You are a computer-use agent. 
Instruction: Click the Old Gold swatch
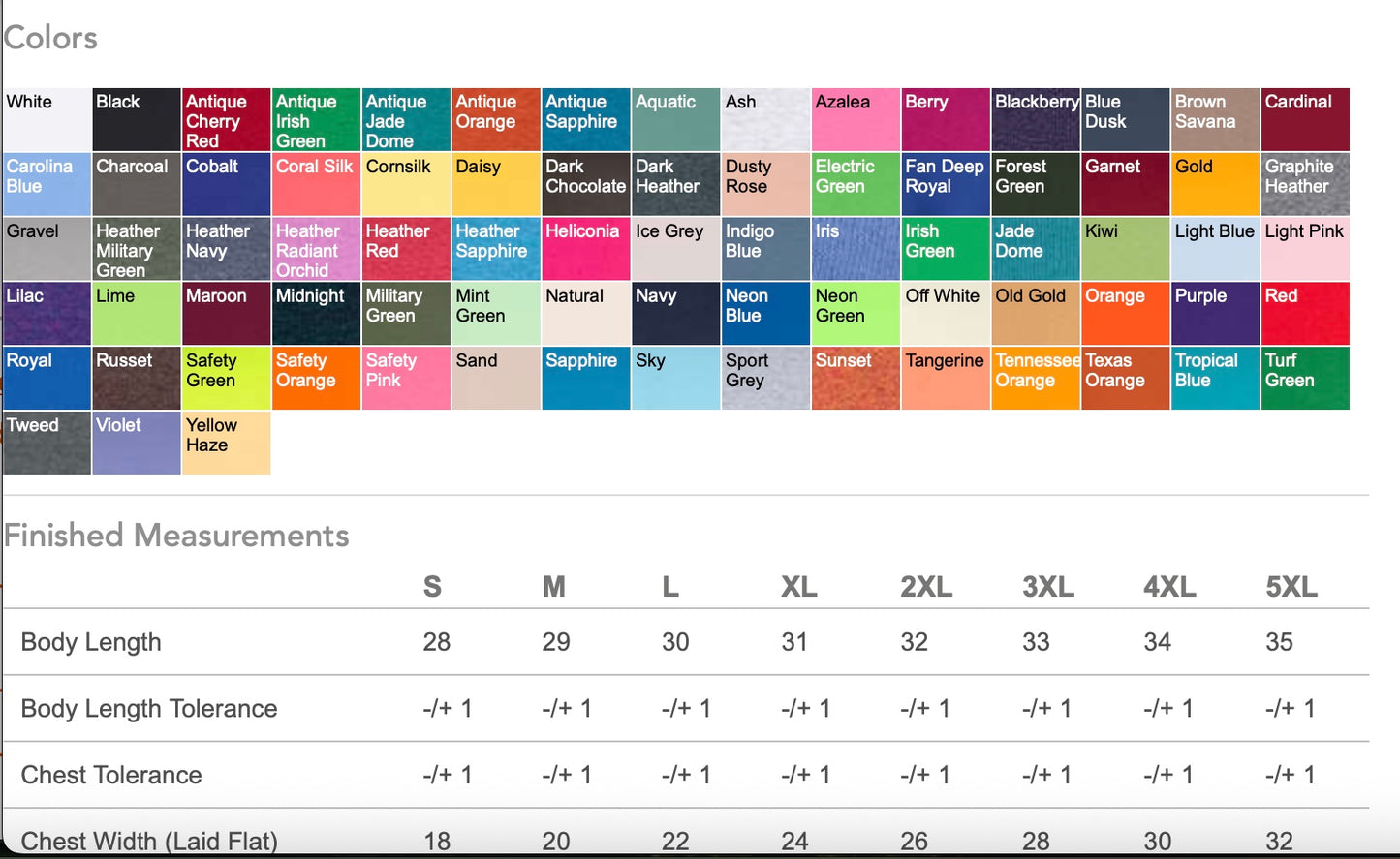1036,314
